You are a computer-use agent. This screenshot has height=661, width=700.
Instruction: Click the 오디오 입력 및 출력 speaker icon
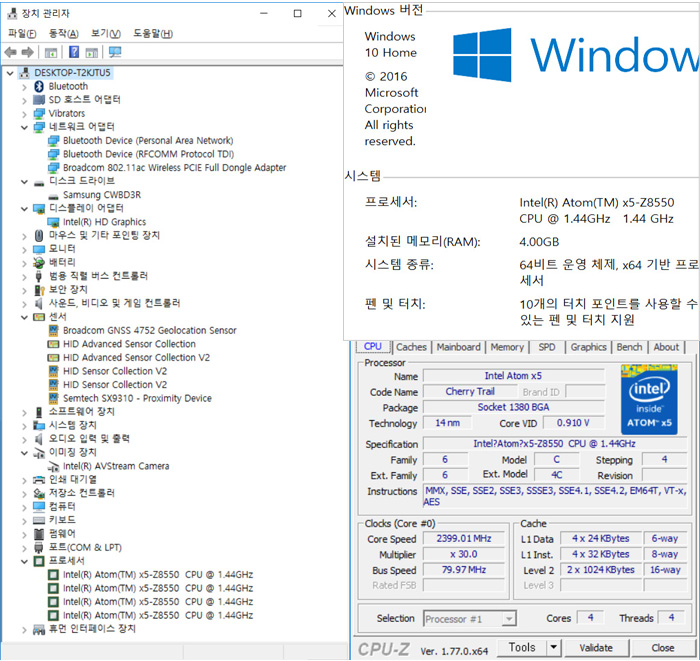[x=39, y=439]
